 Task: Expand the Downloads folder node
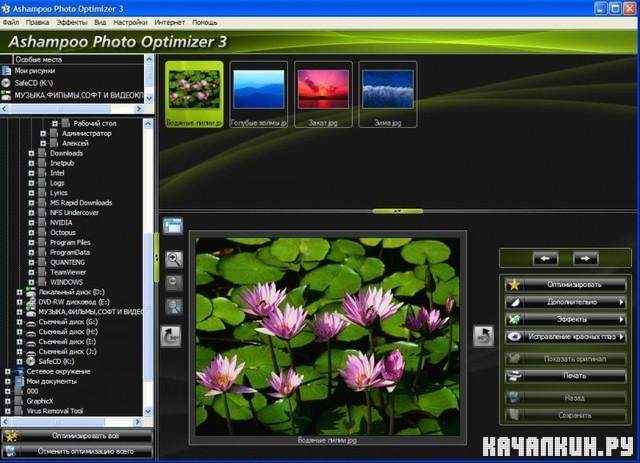click(x=31, y=154)
